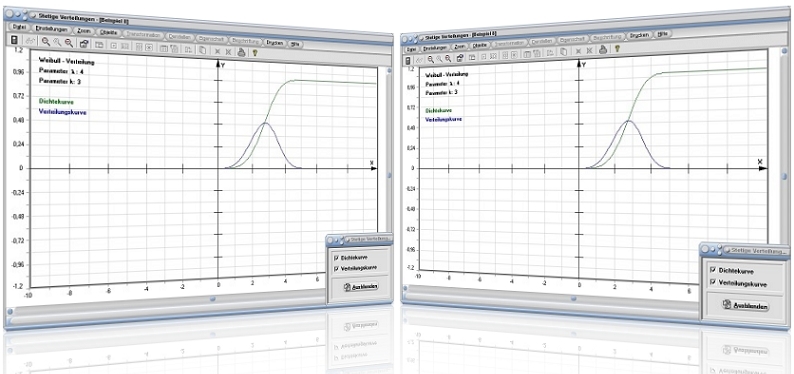Open the Zoom menu in the left window

coord(84,31)
